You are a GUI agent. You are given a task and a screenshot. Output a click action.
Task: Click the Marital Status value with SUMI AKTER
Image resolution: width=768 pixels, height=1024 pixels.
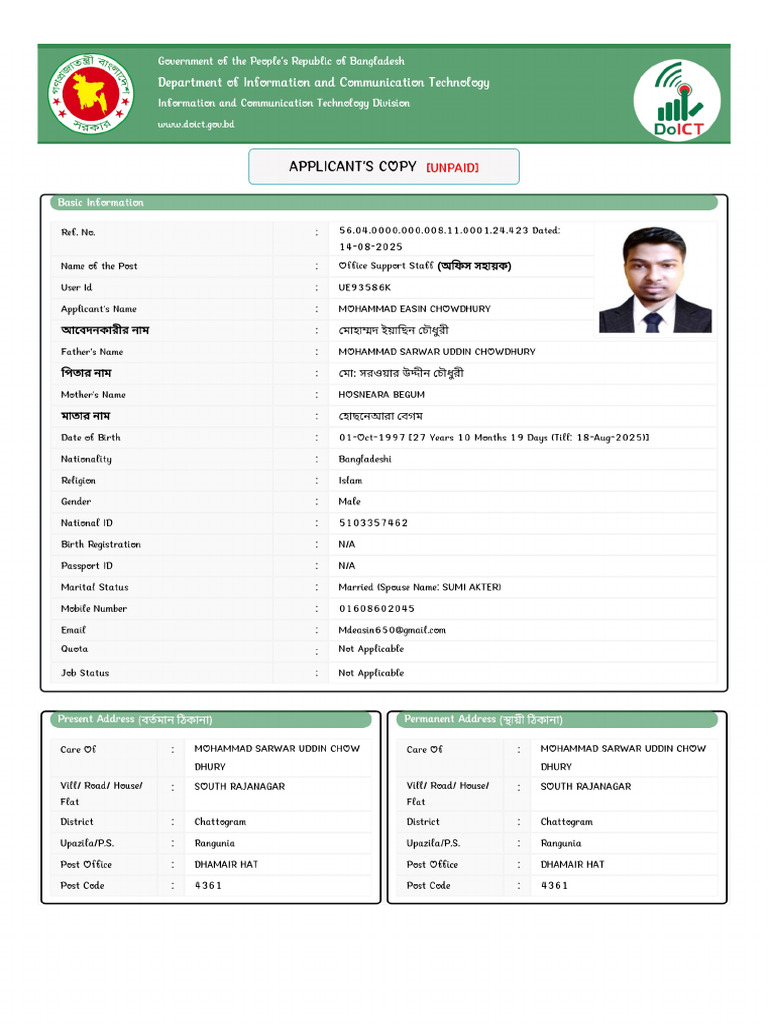point(419,587)
